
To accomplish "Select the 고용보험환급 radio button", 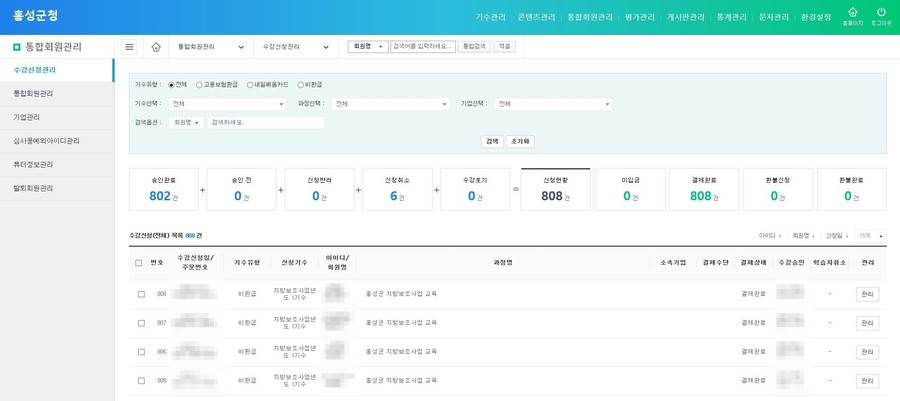I will (x=199, y=85).
